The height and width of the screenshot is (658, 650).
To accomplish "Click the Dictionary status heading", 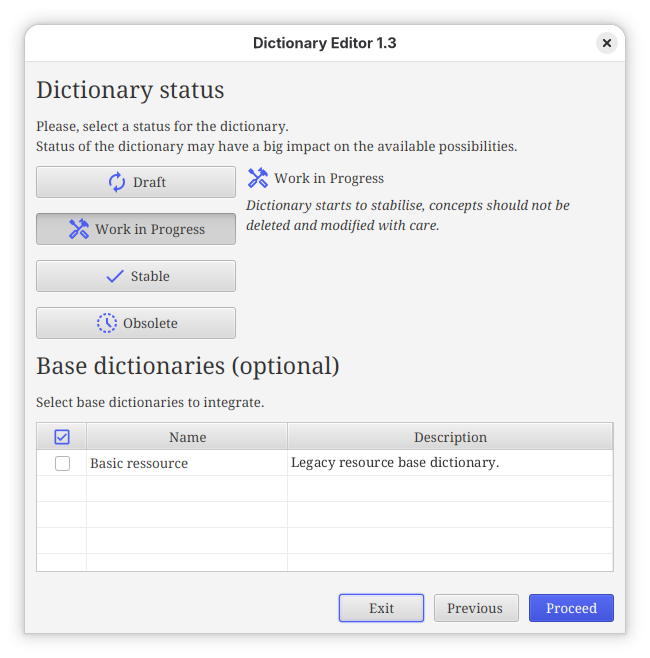I will [130, 90].
